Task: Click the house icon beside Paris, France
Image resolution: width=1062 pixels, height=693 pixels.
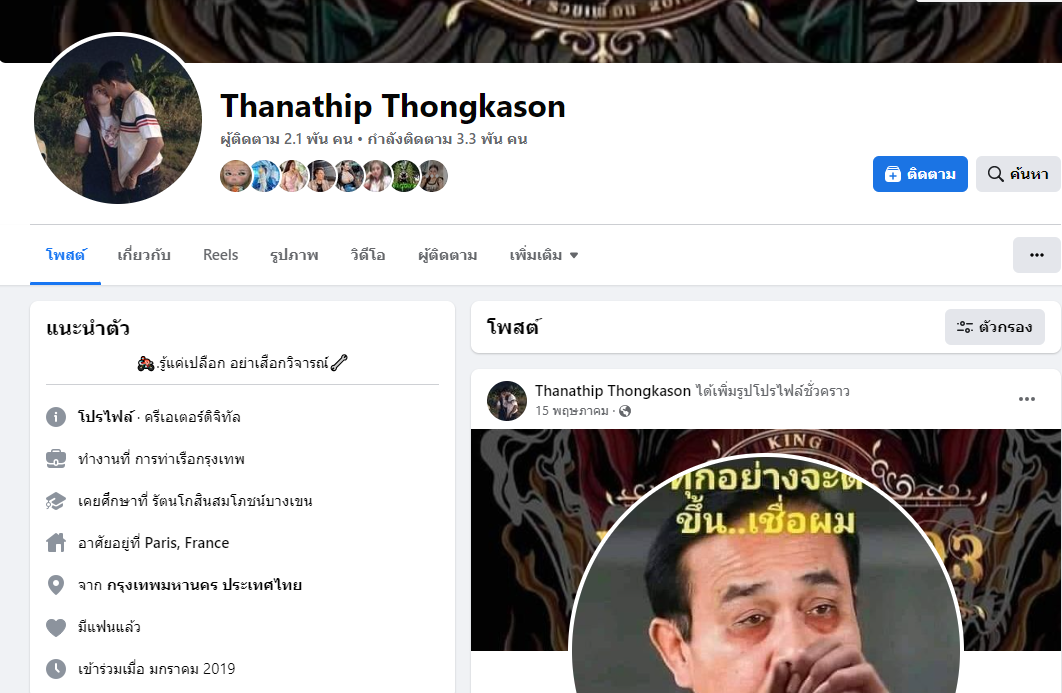Action: click(56, 543)
